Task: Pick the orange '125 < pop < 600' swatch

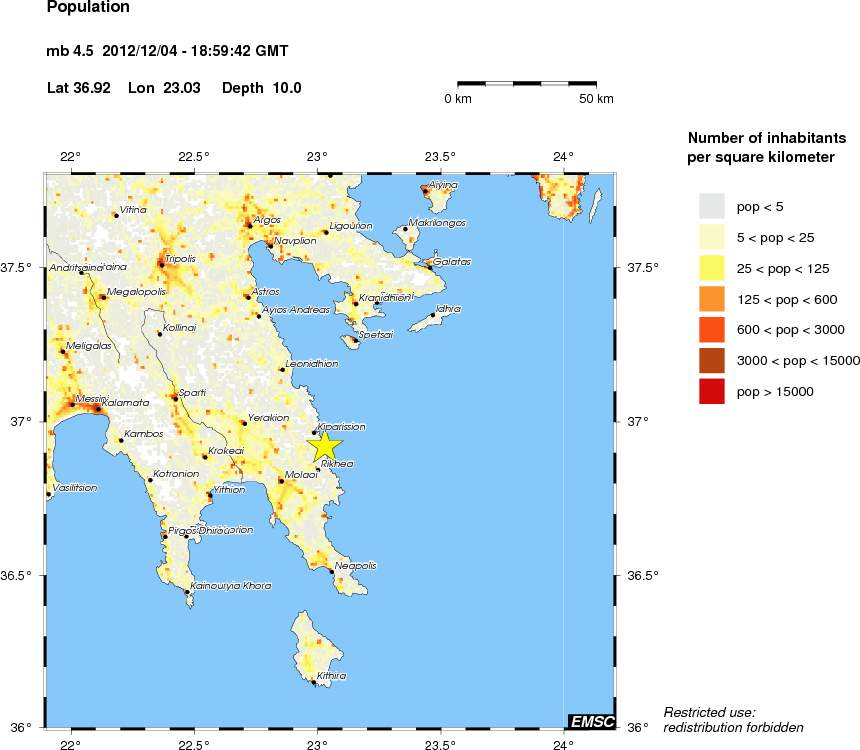Action: [711, 299]
